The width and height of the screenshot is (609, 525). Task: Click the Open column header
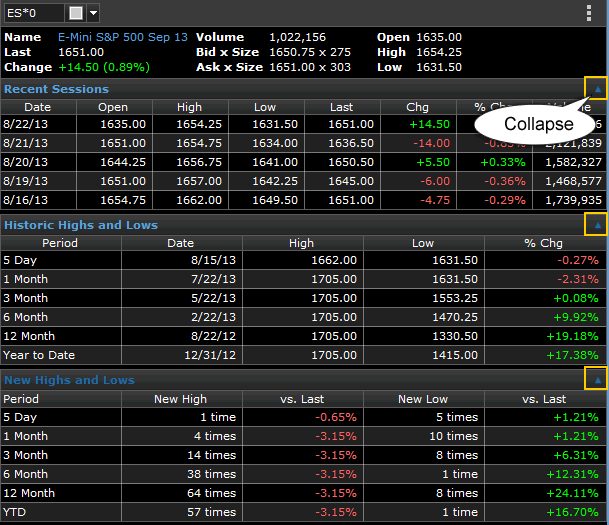(x=113, y=107)
